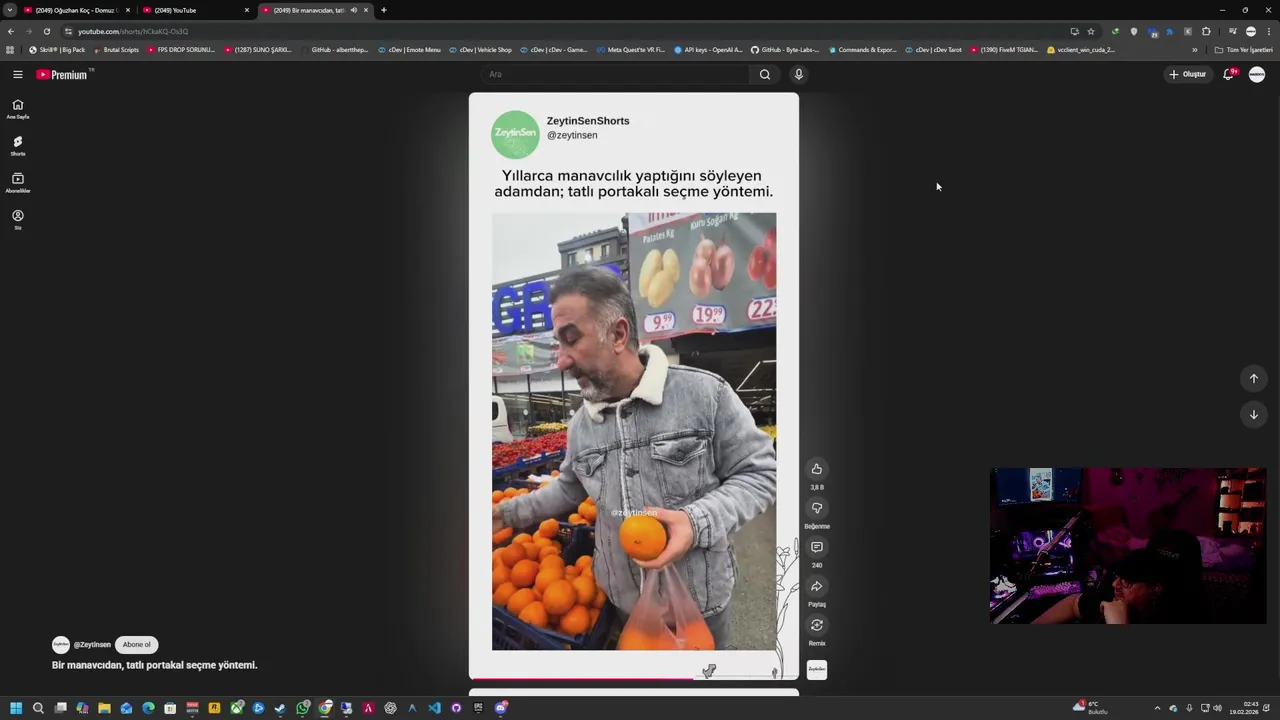Go to previous Short with up arrow
This screenshot has height=720, width=1280.
click(1254, 378)
